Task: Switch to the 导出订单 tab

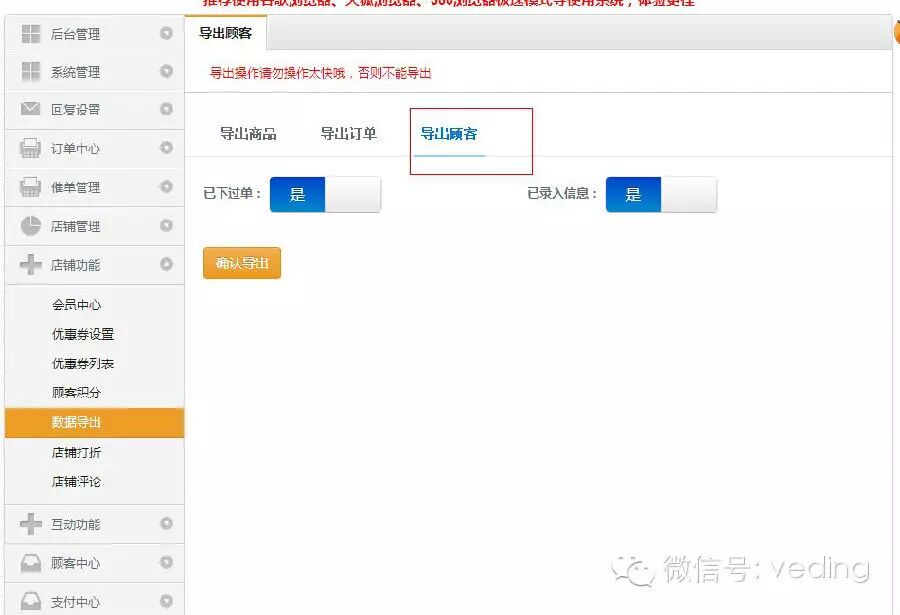Action: coord(348,134)
